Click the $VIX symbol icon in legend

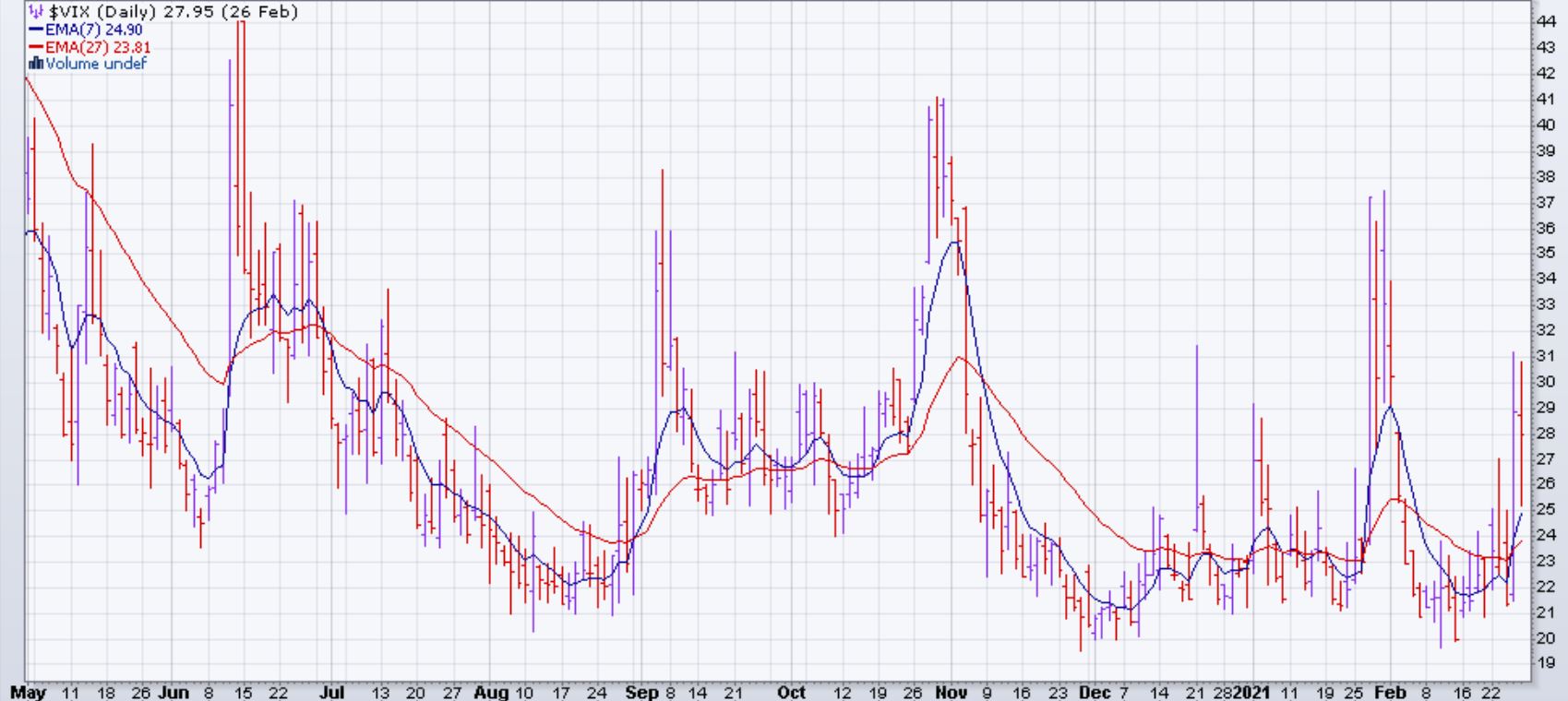[37, 13]
